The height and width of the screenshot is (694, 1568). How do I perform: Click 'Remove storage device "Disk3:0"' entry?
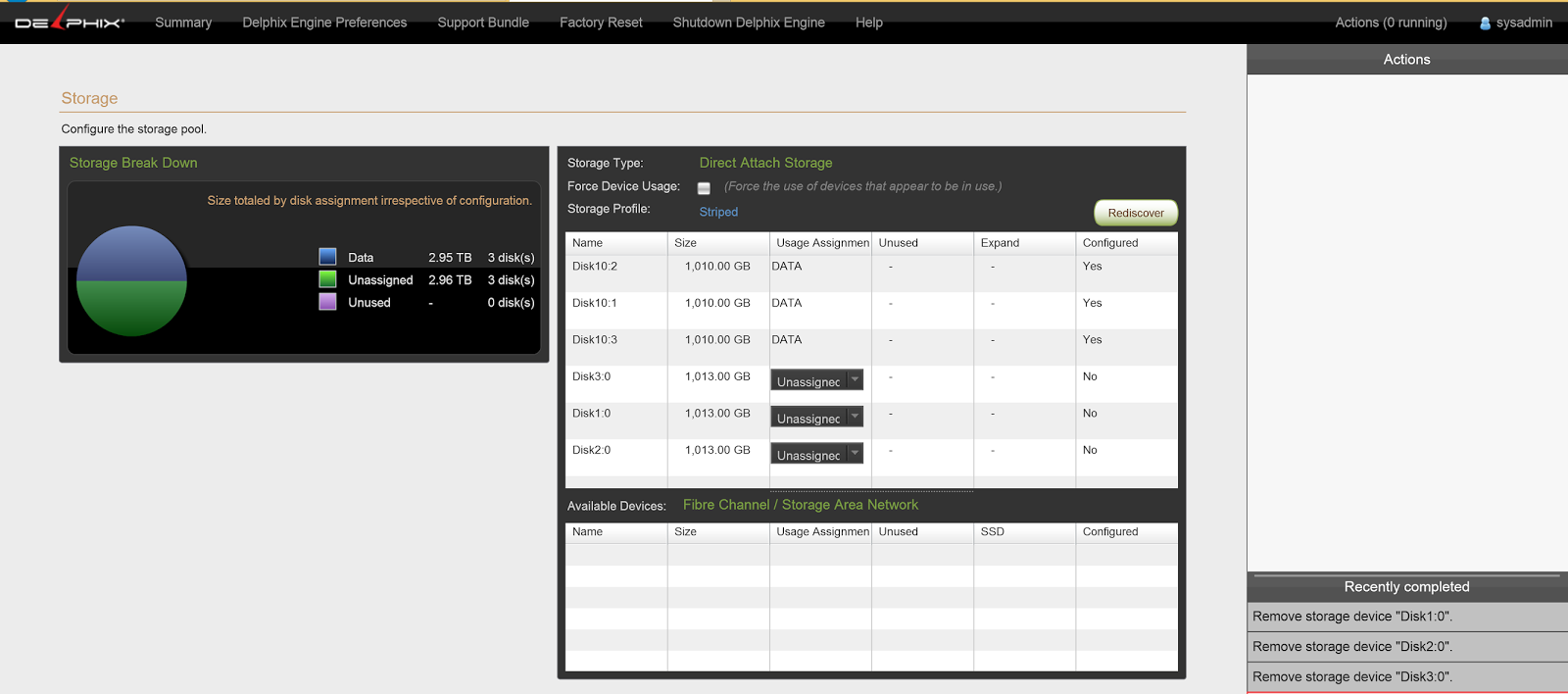click(1407, 677)
